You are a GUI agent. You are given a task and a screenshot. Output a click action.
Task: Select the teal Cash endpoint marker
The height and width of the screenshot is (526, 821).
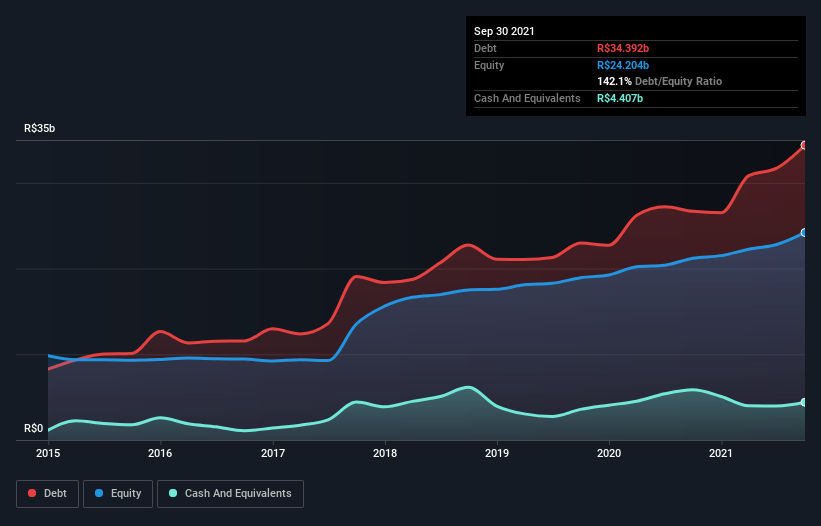pyautogui.click(x=804, y=402)
